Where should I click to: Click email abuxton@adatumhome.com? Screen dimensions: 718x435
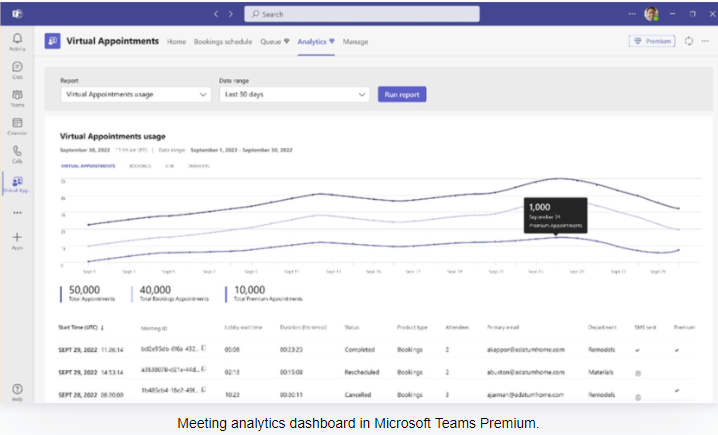click(526, 372)
